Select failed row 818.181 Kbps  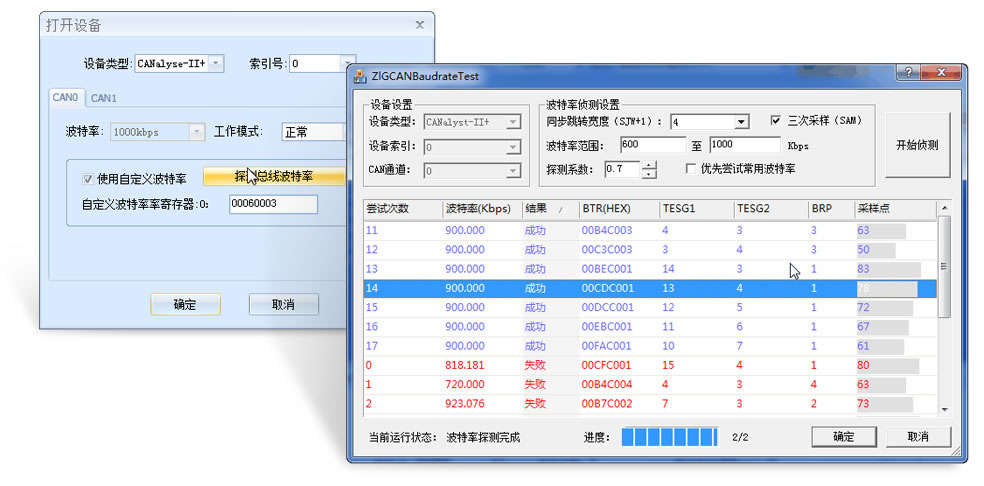650,365
